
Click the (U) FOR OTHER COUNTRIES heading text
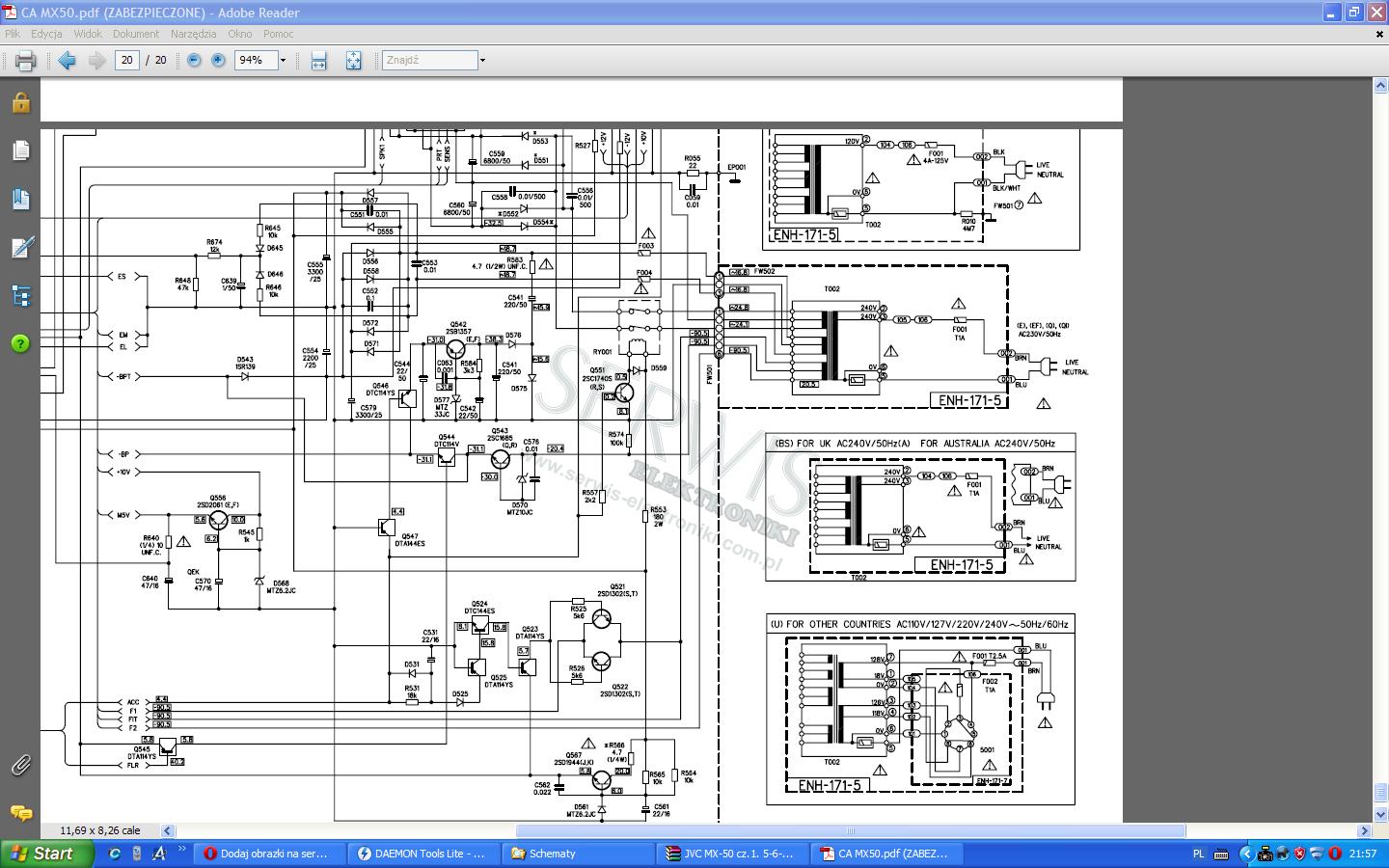(x=919, y=624)
